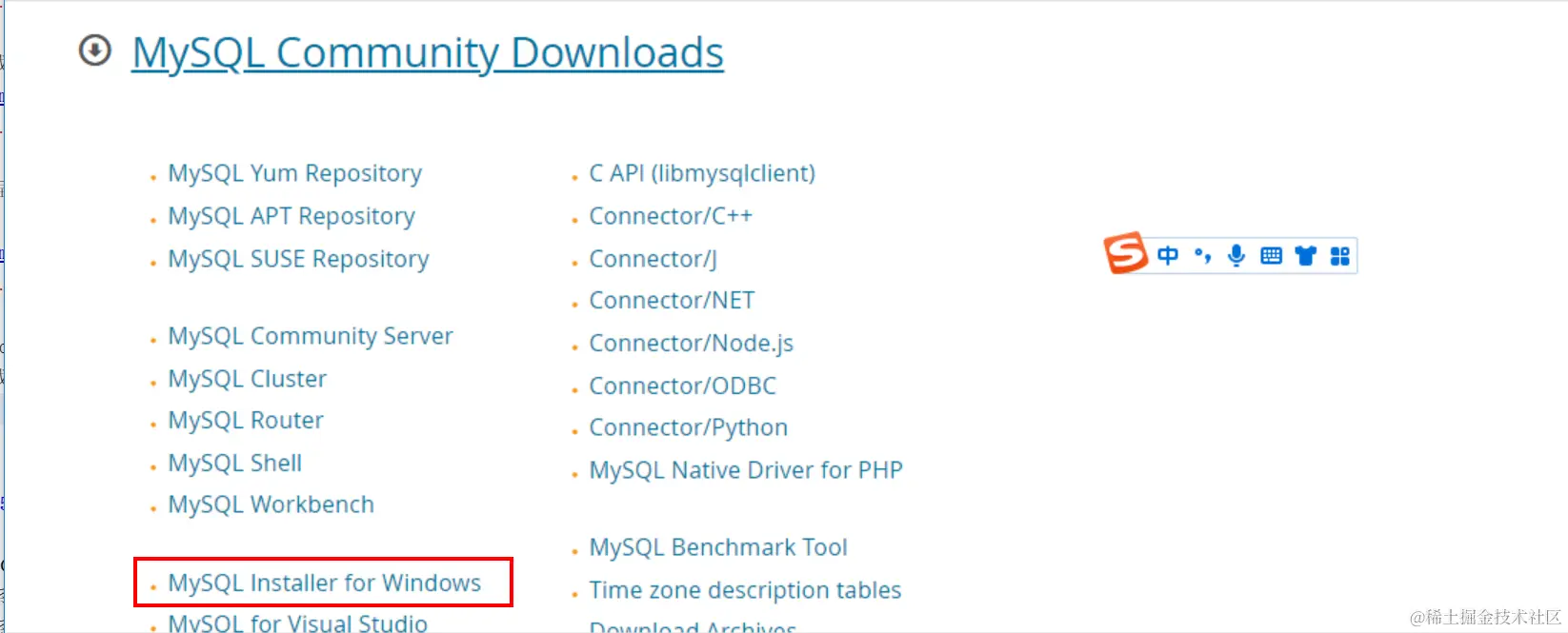Open Connector/ODBC link
Viewport: 1568px width, 633px height.
tap(683, 386)
